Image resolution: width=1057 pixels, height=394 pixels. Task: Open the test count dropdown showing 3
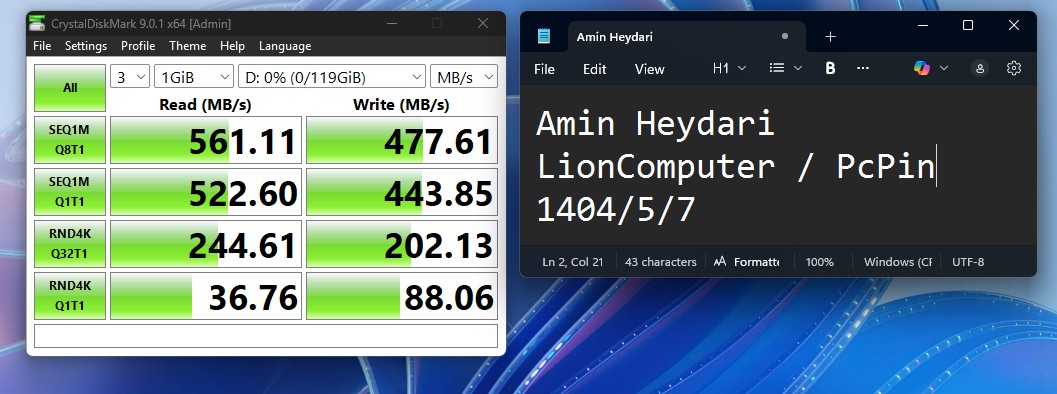(130, 77)
